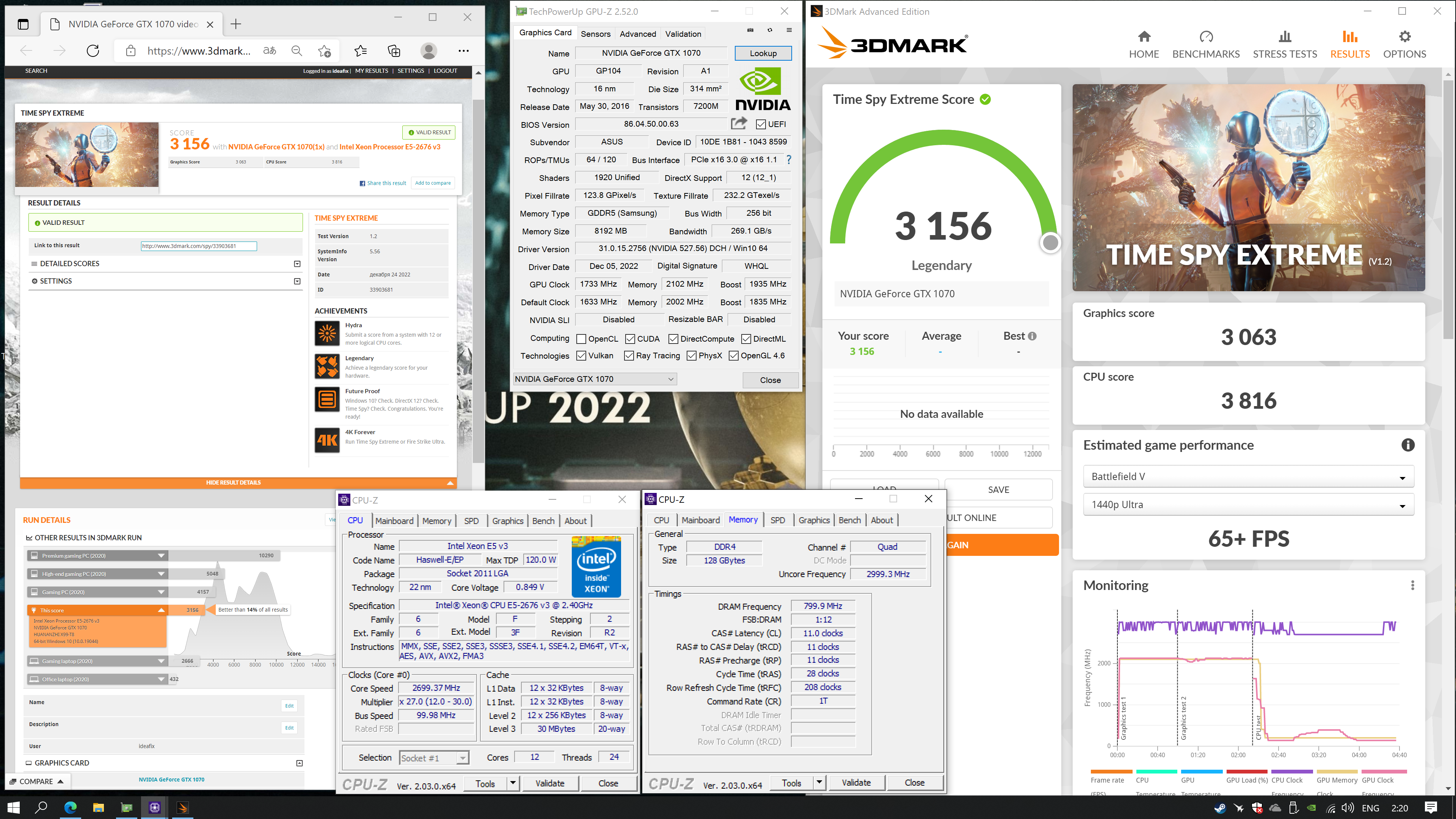Open Steam from the system tray

(1220, 808)
